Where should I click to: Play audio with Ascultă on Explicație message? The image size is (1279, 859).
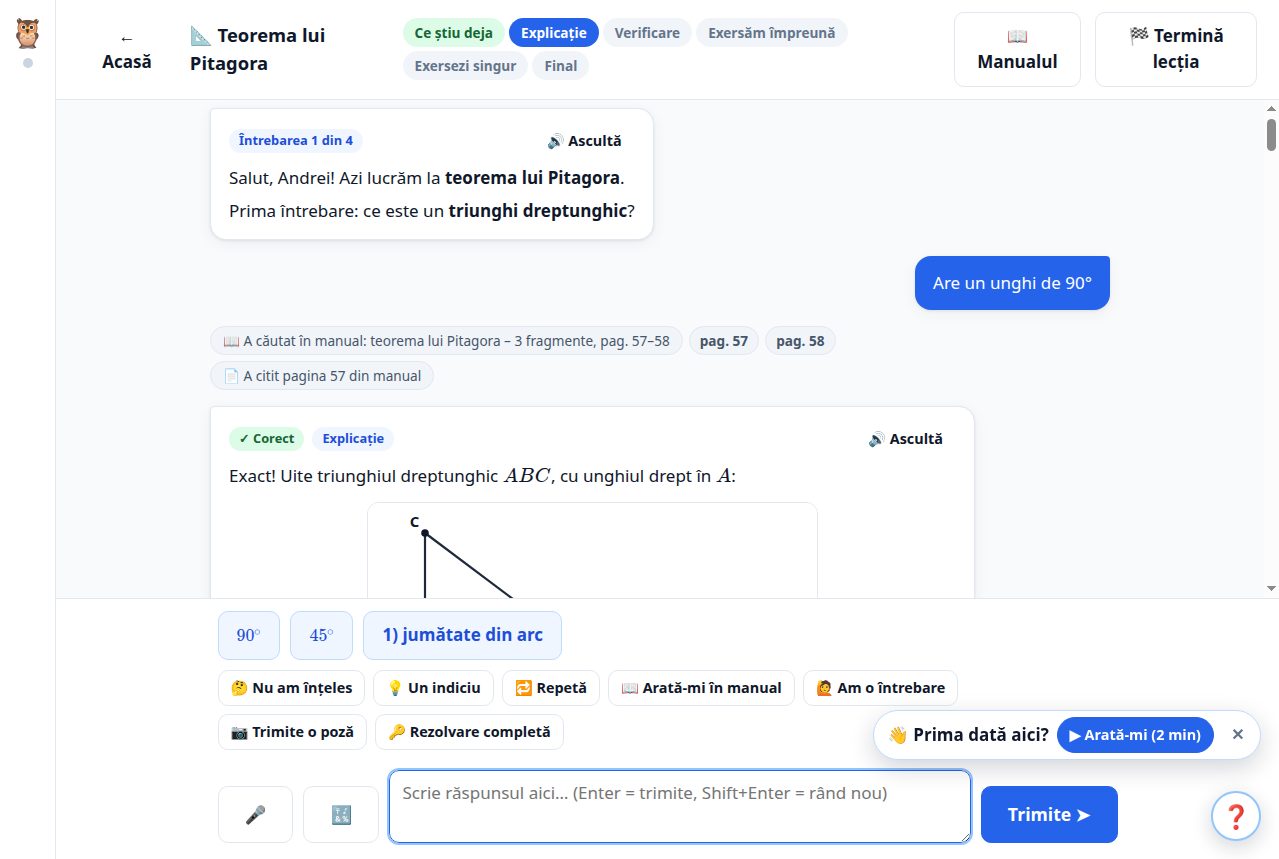(905, 439)
